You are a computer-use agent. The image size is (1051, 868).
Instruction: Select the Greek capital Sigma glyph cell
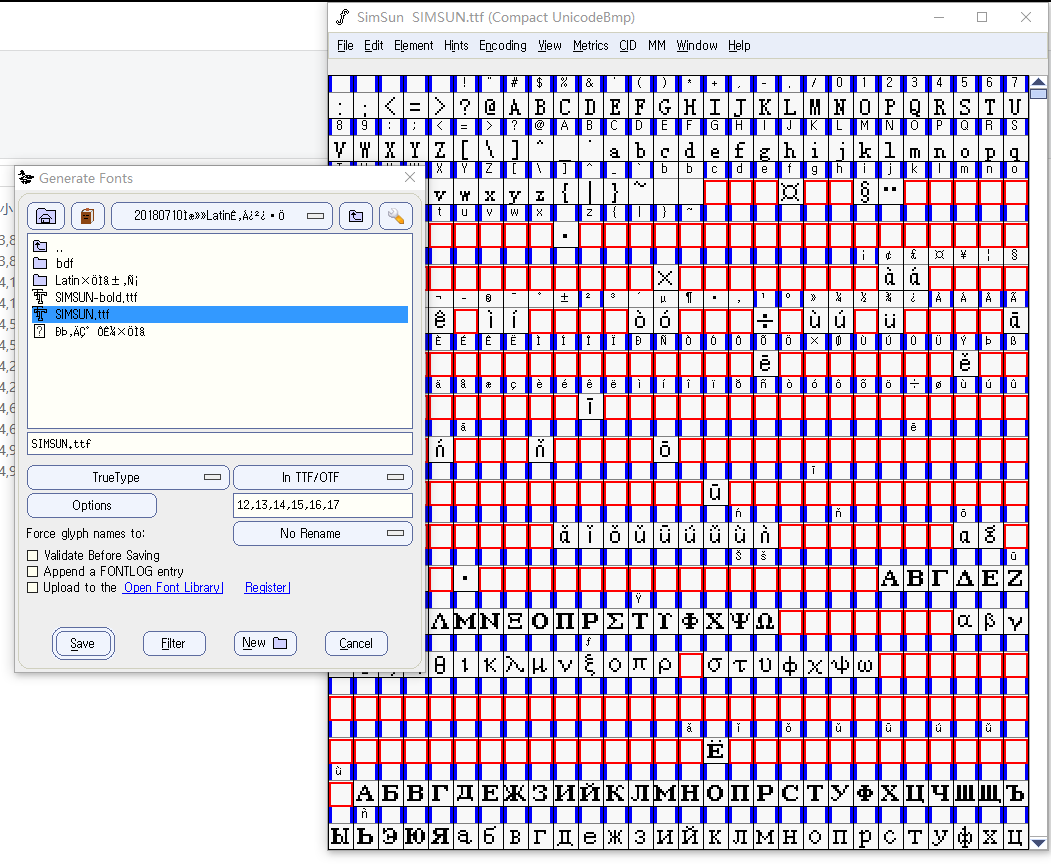(615, 621)
